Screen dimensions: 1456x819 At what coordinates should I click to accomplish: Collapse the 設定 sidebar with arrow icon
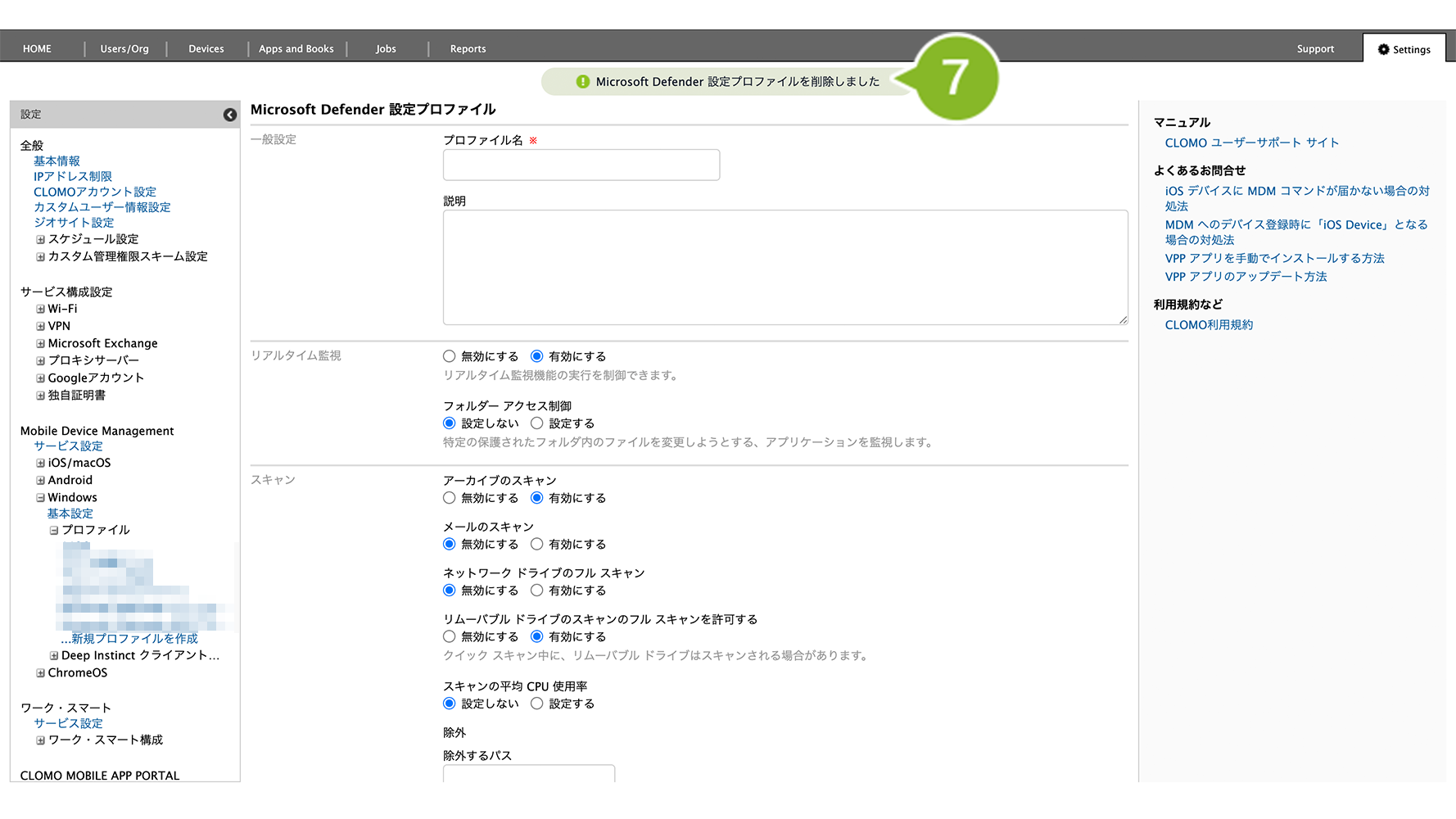230,115
